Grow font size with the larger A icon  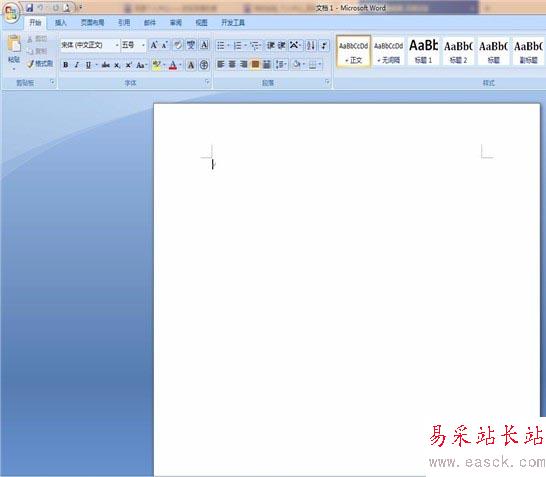154,45
